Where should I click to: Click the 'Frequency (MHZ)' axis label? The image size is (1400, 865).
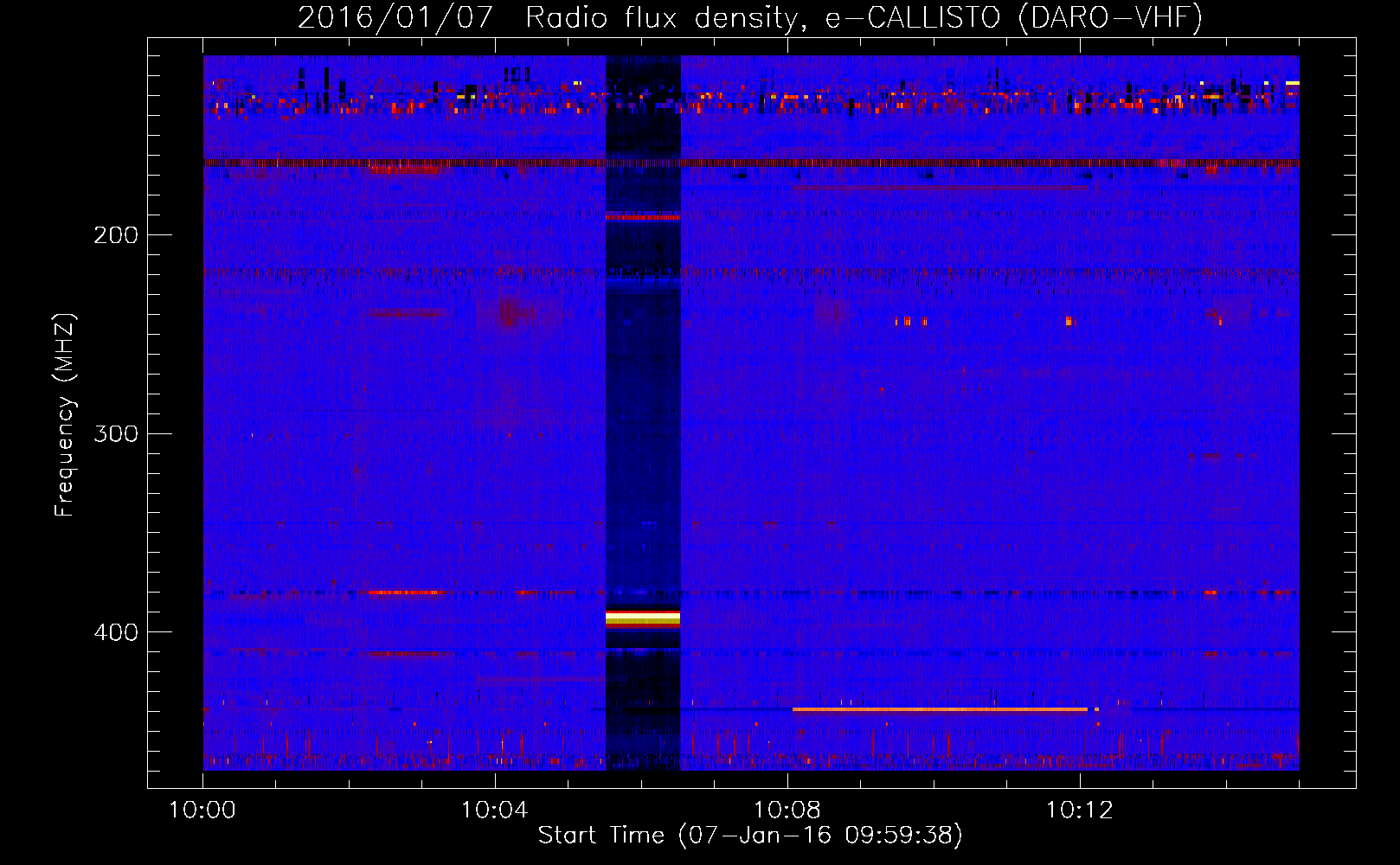(65, 415)
